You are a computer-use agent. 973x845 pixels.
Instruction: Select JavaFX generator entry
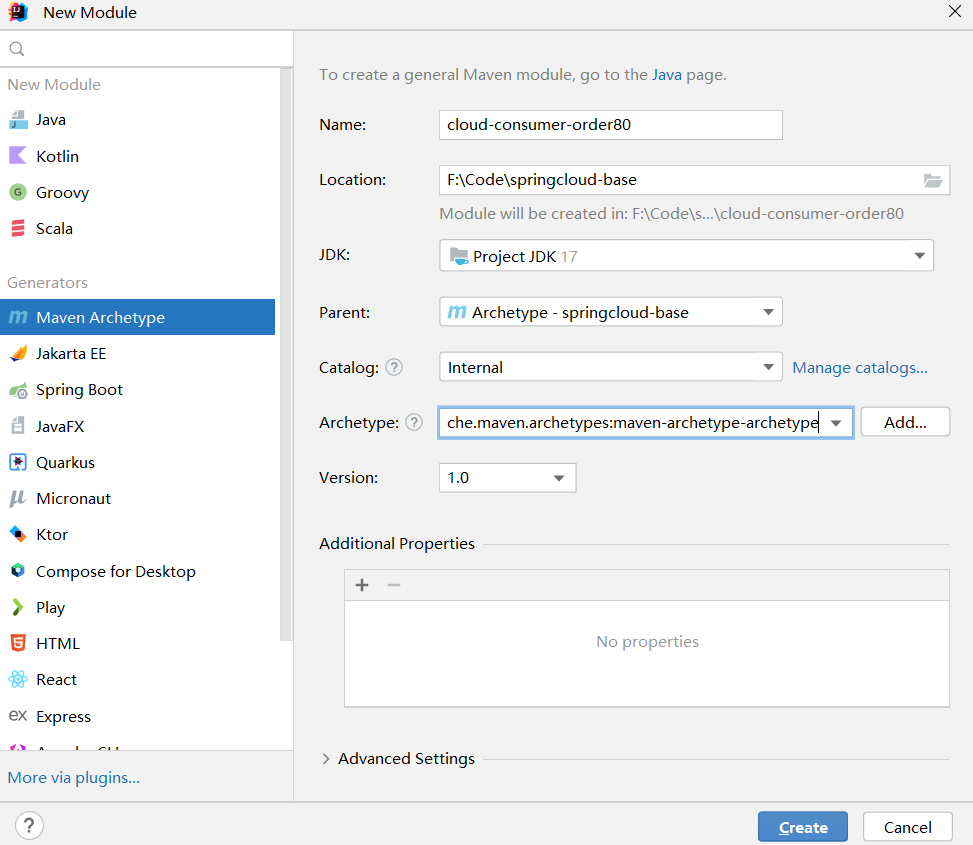tap(138, 426)
